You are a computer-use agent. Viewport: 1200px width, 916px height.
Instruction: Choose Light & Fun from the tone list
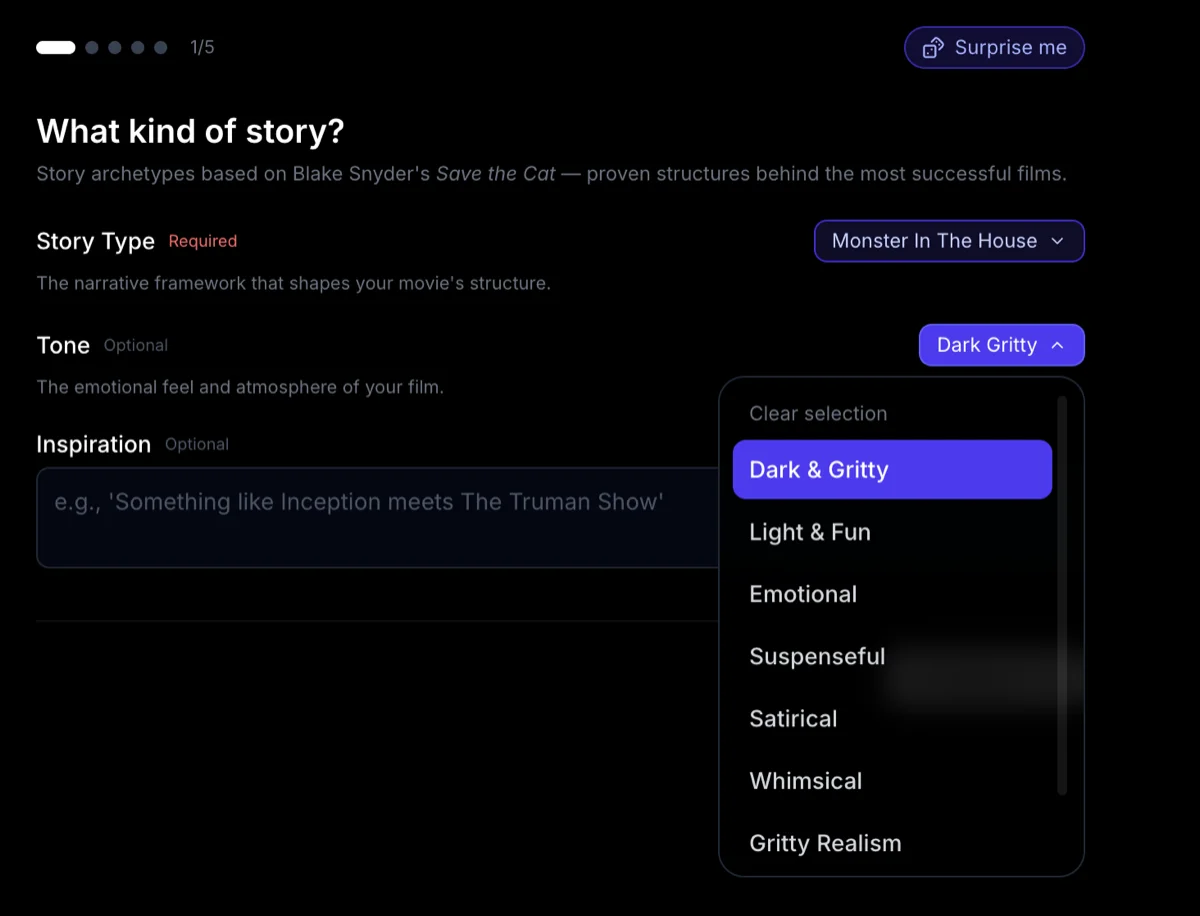[810, 532]
